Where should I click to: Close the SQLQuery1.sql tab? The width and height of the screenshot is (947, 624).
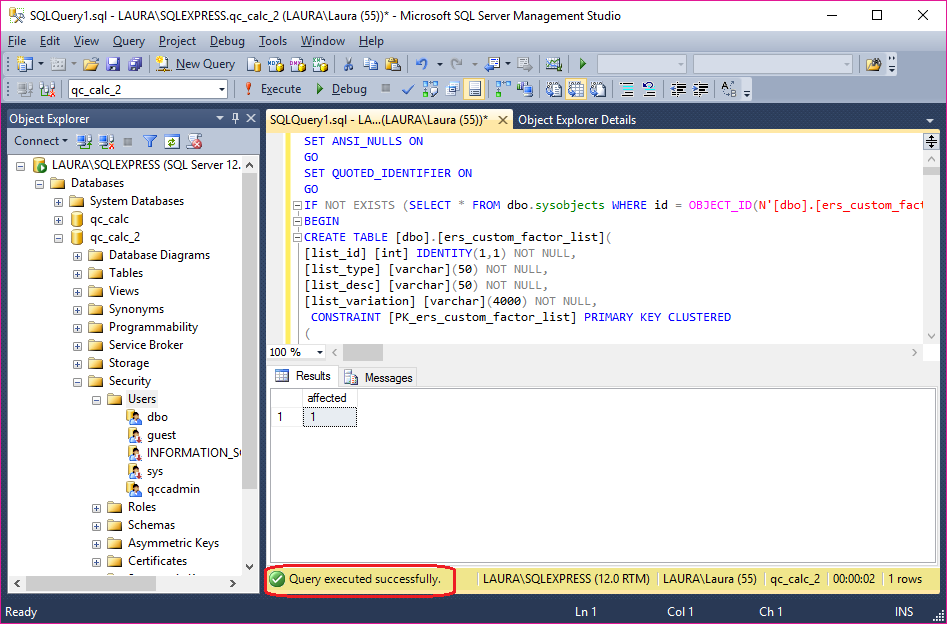coord(502,120)
